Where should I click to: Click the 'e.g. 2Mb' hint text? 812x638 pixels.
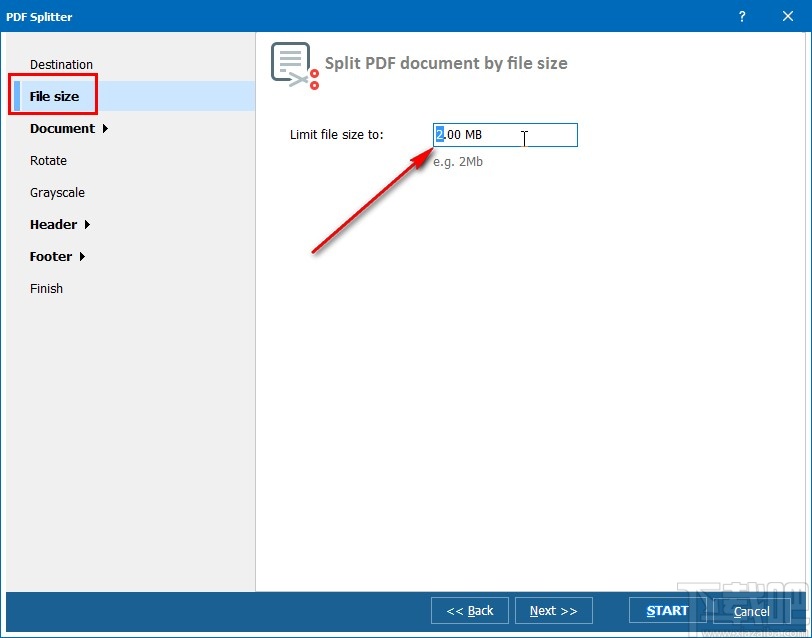pyautogui.click(x=458, y=162)
